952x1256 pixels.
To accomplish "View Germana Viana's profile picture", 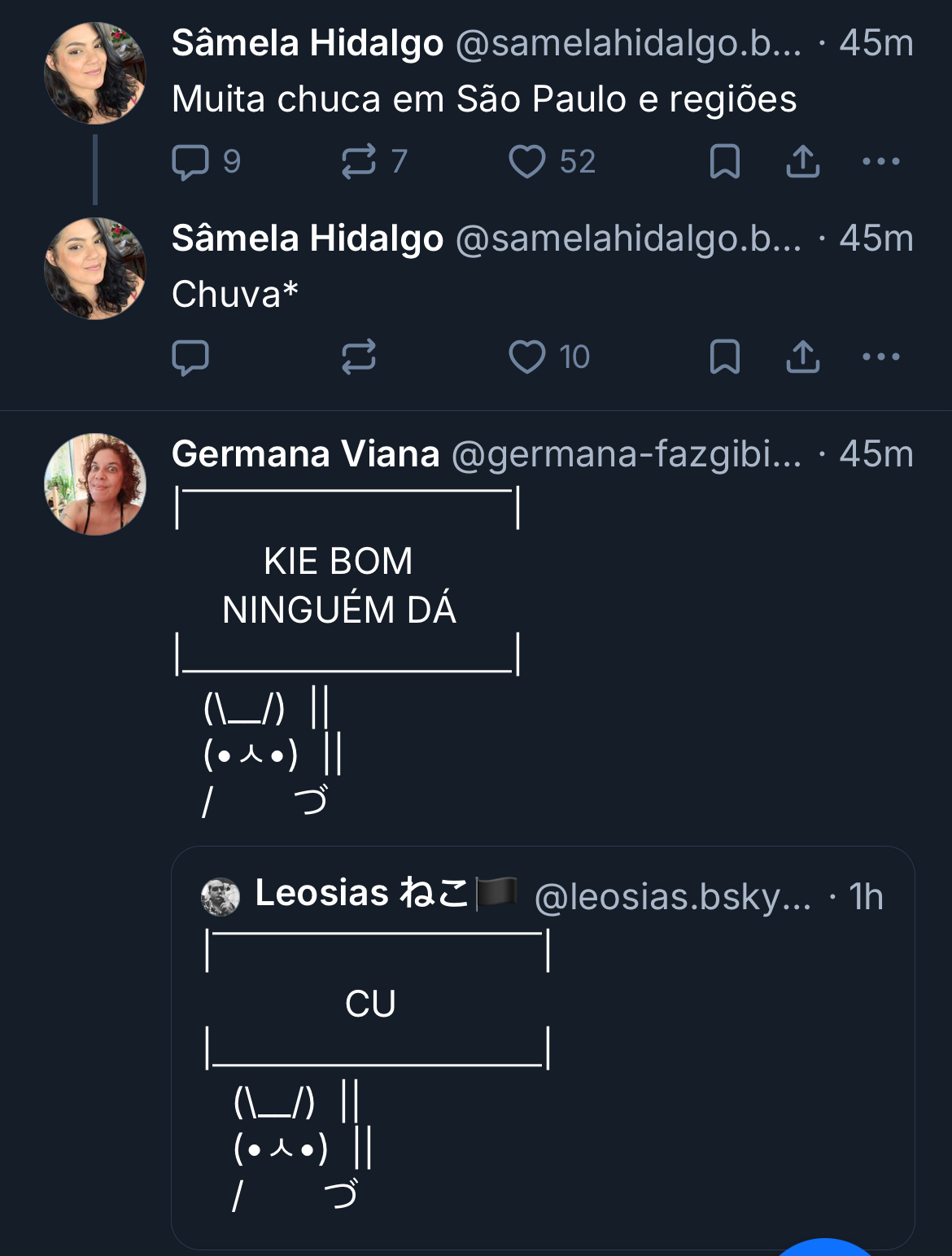I will click(95, 484).
